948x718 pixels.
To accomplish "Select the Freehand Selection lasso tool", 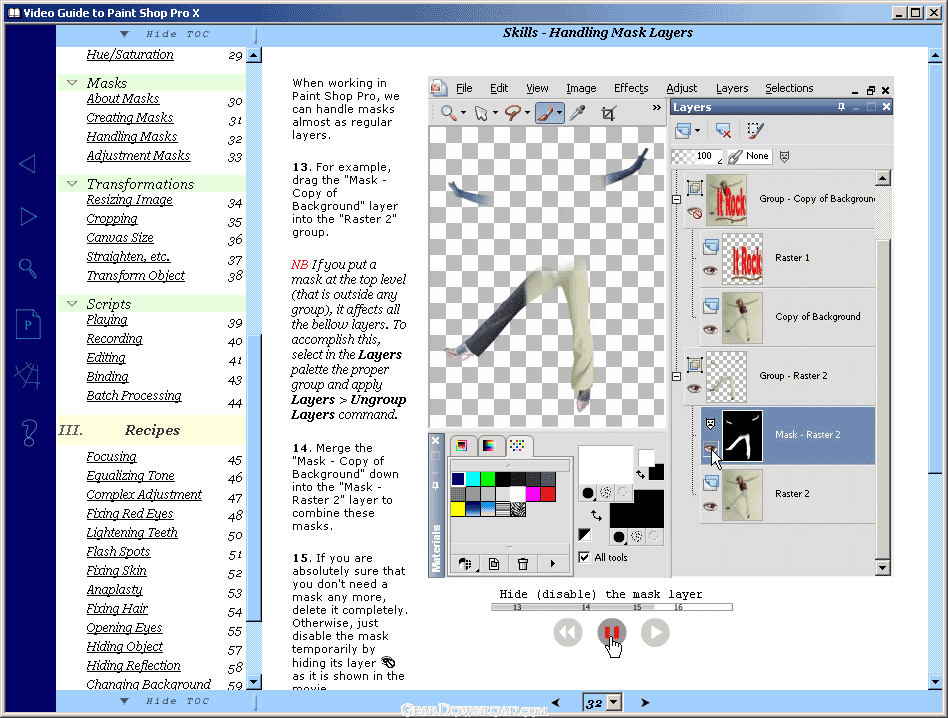I will tap(513, 113).
